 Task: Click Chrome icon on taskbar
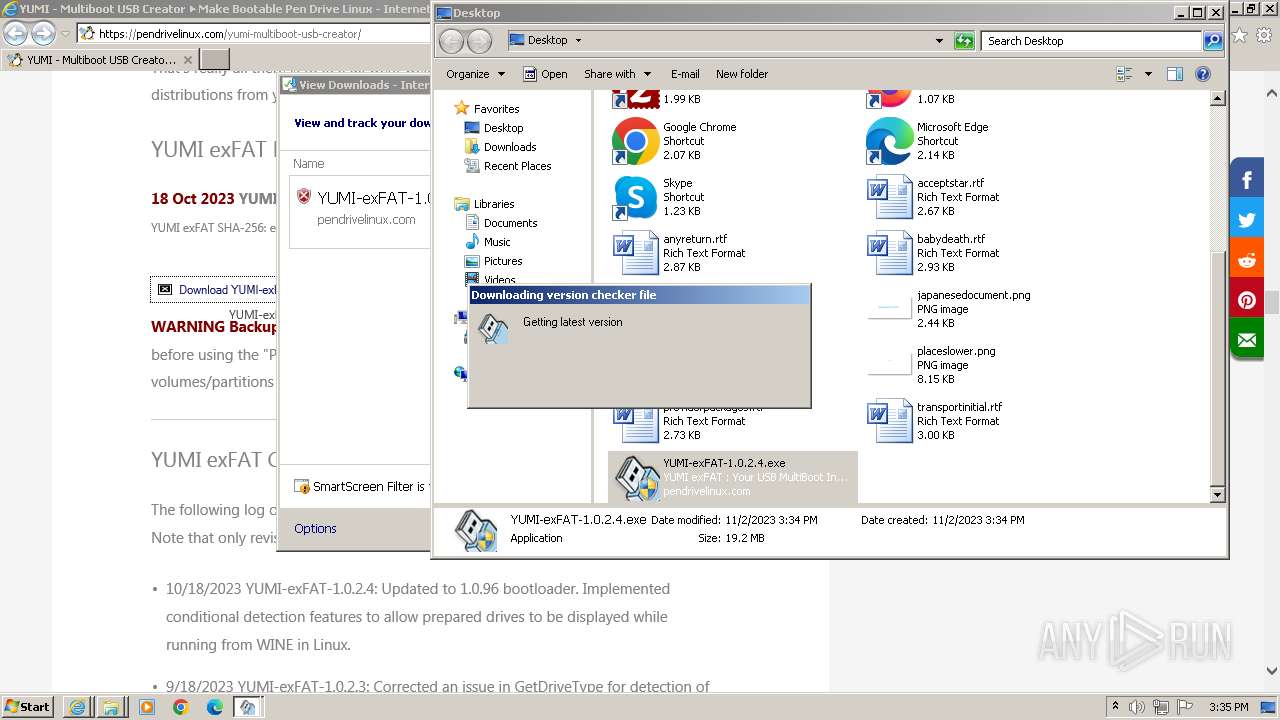[181, 707]
